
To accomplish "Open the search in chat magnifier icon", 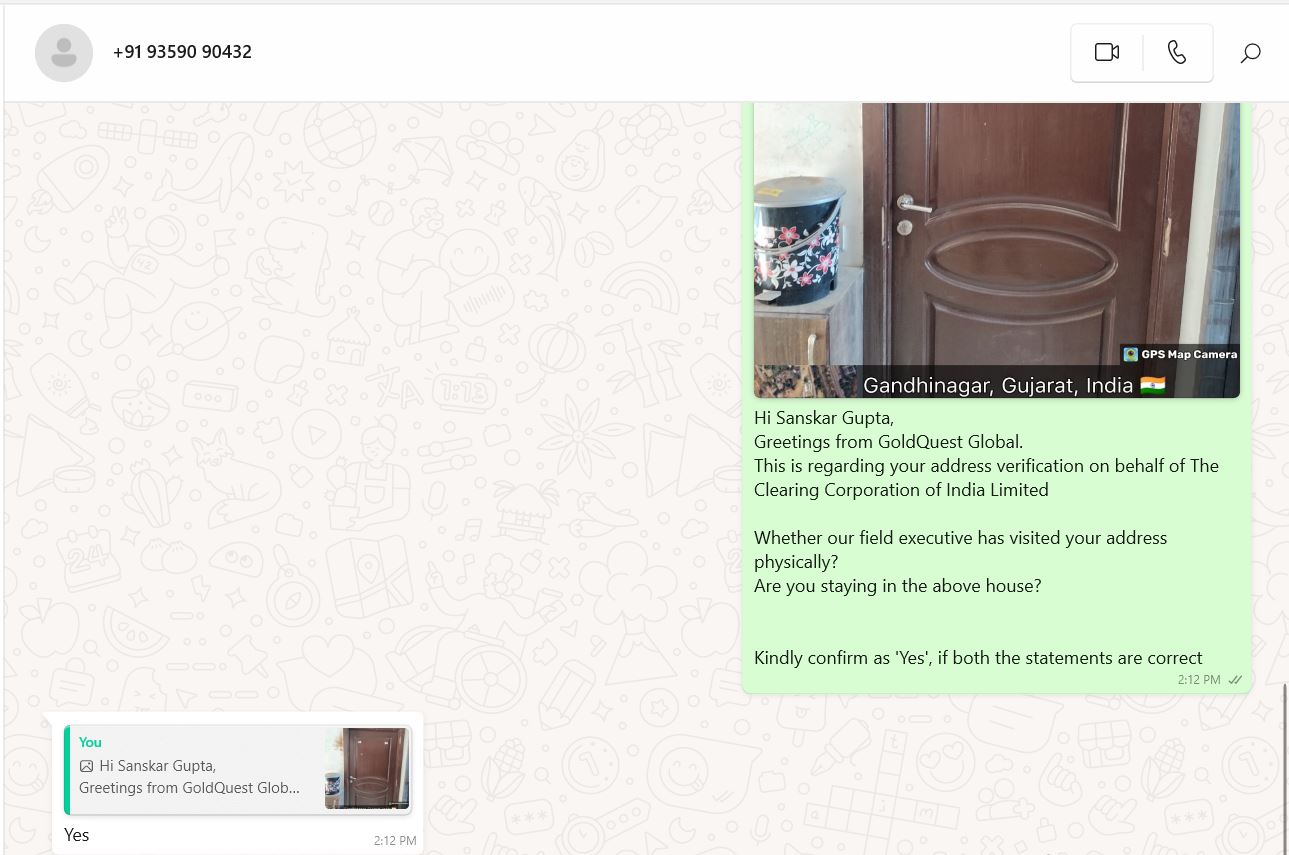I will (1250, 53).
